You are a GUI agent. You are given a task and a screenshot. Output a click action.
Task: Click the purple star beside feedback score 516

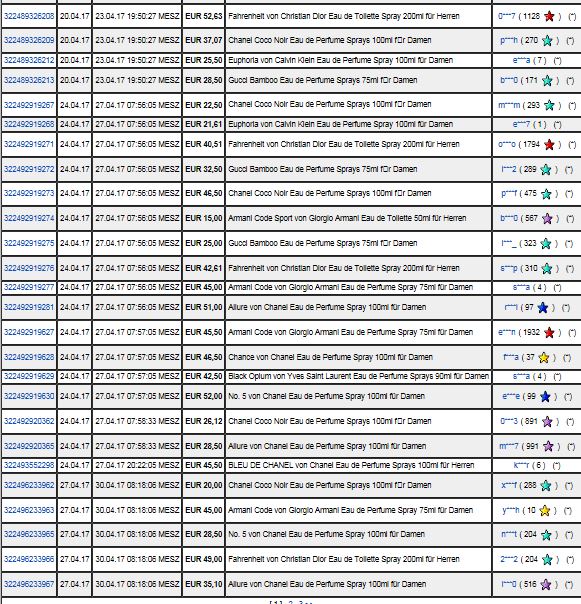coord(546,584)
